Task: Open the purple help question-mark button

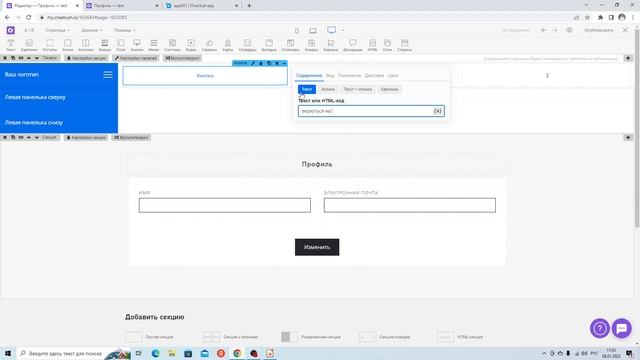Action: pyautogui.click(x=600, y=328)
